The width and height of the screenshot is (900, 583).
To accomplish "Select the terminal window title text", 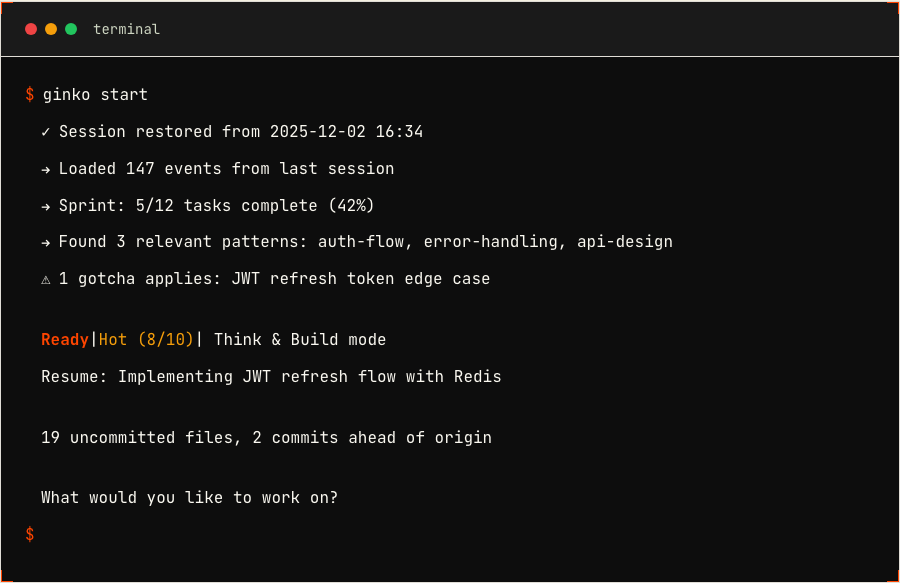I will pyautogui.click(x=126, y=29).
